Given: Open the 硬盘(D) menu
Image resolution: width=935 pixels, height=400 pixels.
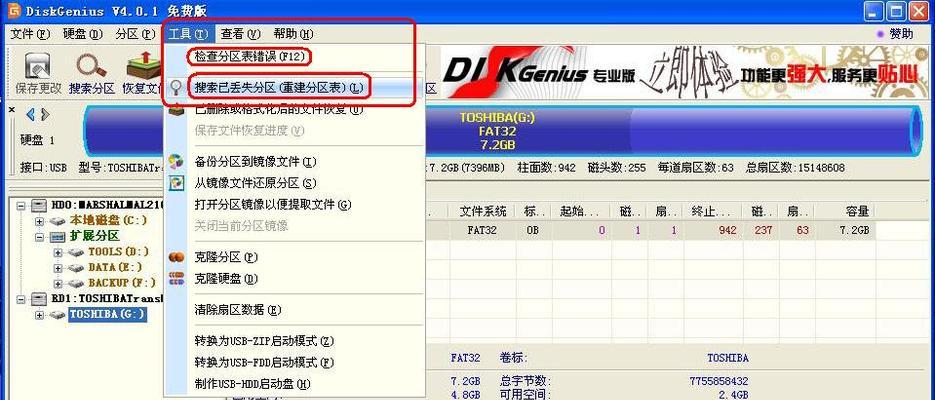Looking at the screenshot, I should [x=82, y=34].
